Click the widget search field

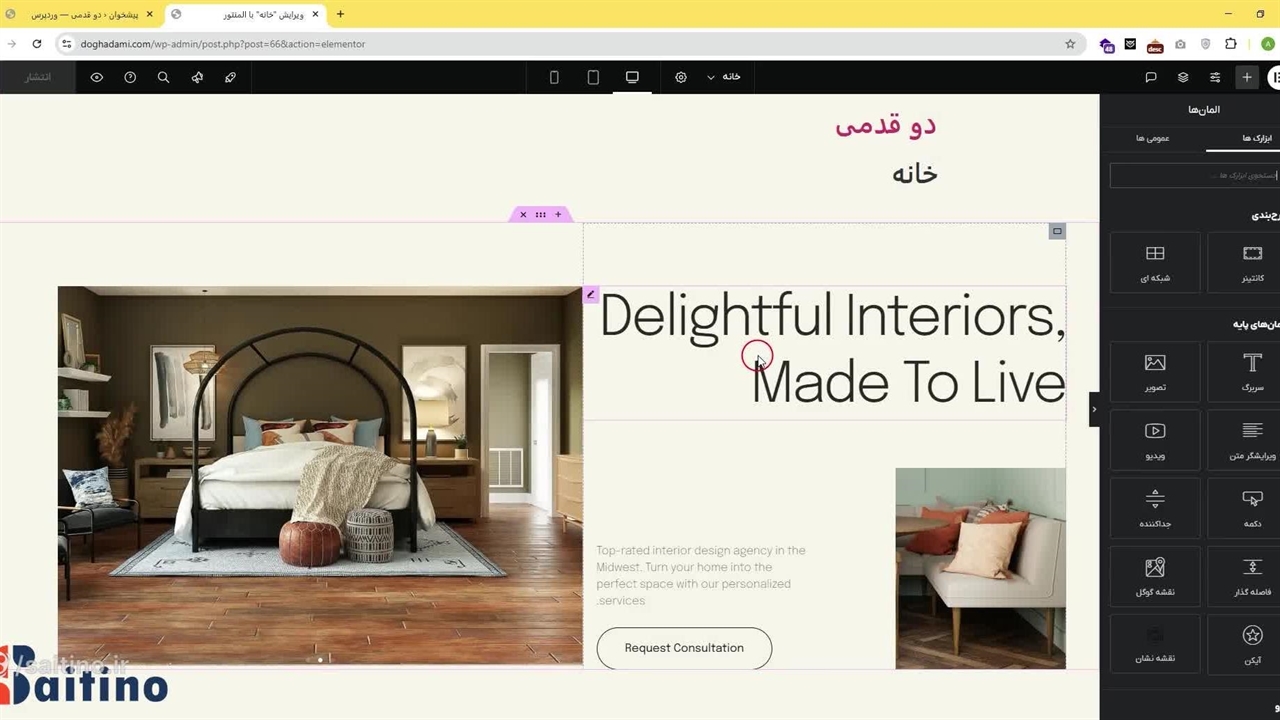click(1193, 175)
